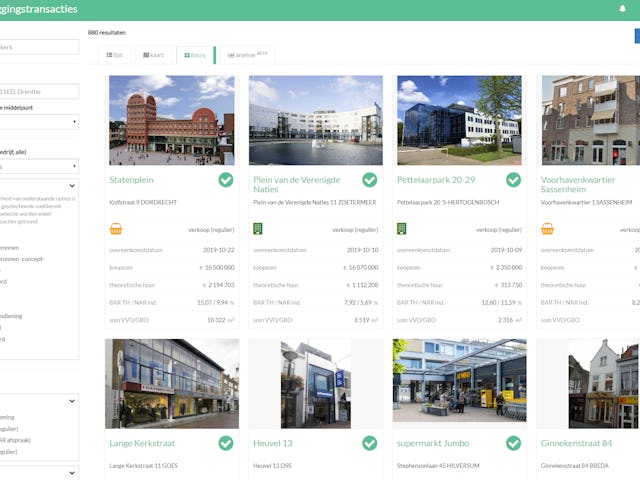This screenshot has width=640, height=480.
Task: Click the green checkmark next to Heuvel 13
Action: point(370,443)
